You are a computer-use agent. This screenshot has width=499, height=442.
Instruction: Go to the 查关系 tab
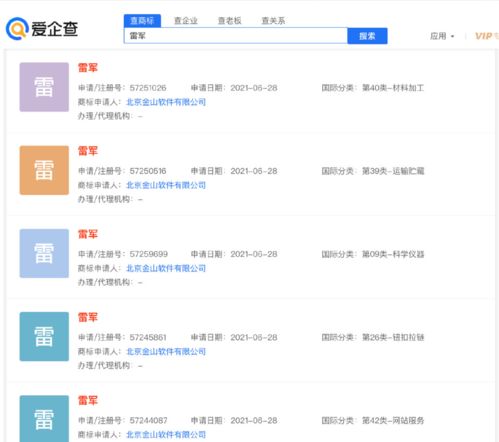(273, 21)
